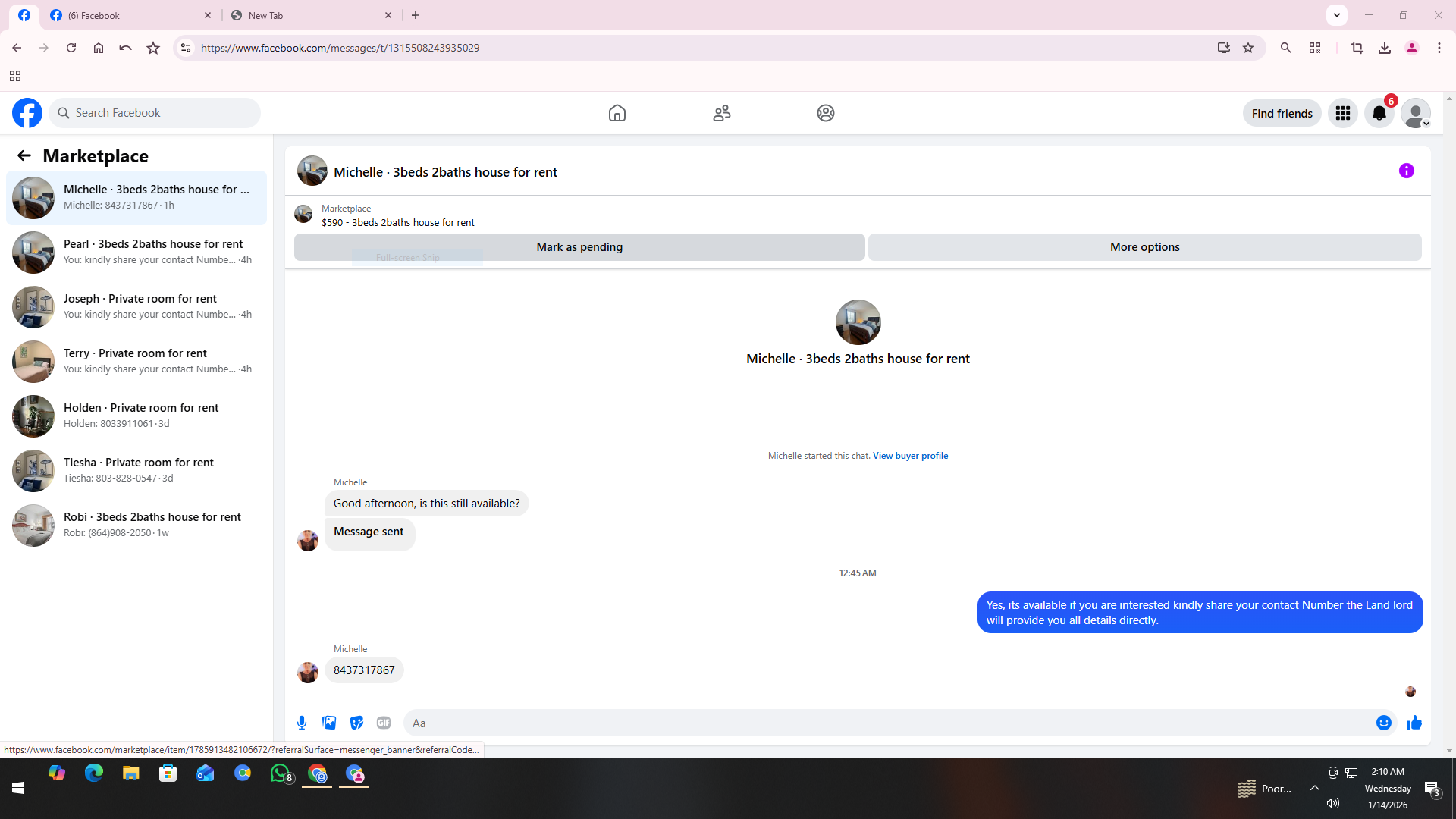1456x819 pixels.
Task: Click the message input field
Action: coord(887,723)
